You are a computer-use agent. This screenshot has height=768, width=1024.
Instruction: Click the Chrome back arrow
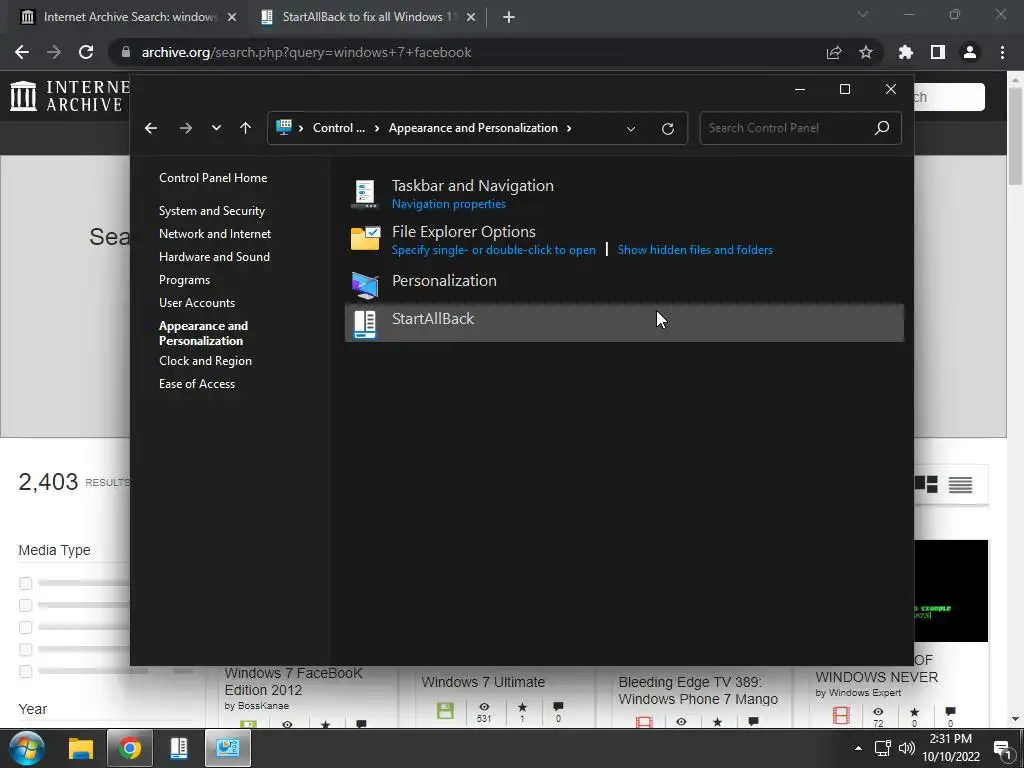pyautogui.click(x=22, y=52)
